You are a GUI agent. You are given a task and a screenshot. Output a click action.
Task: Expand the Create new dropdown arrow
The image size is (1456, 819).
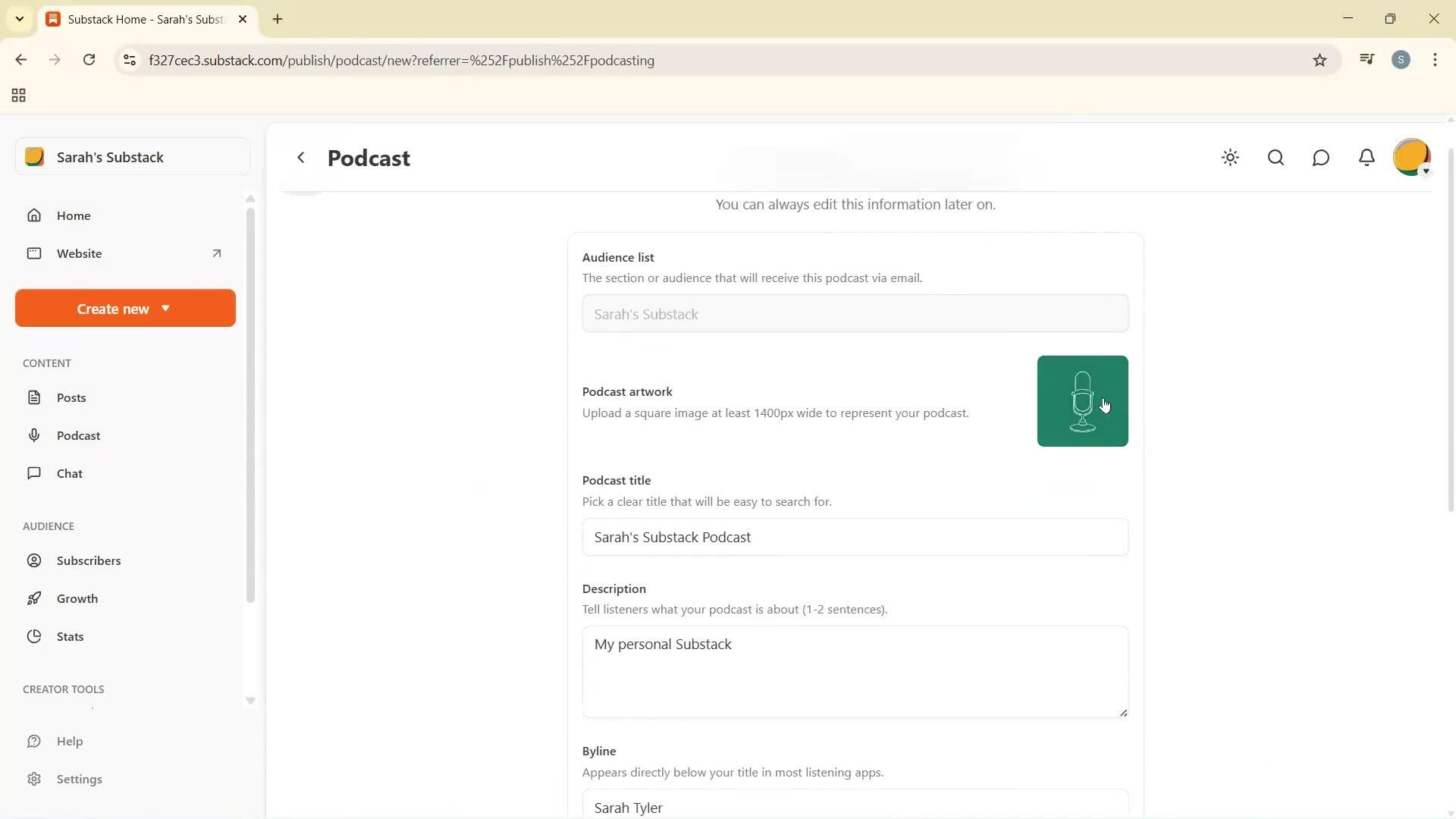pyautogui.click(x=165, y=308)
